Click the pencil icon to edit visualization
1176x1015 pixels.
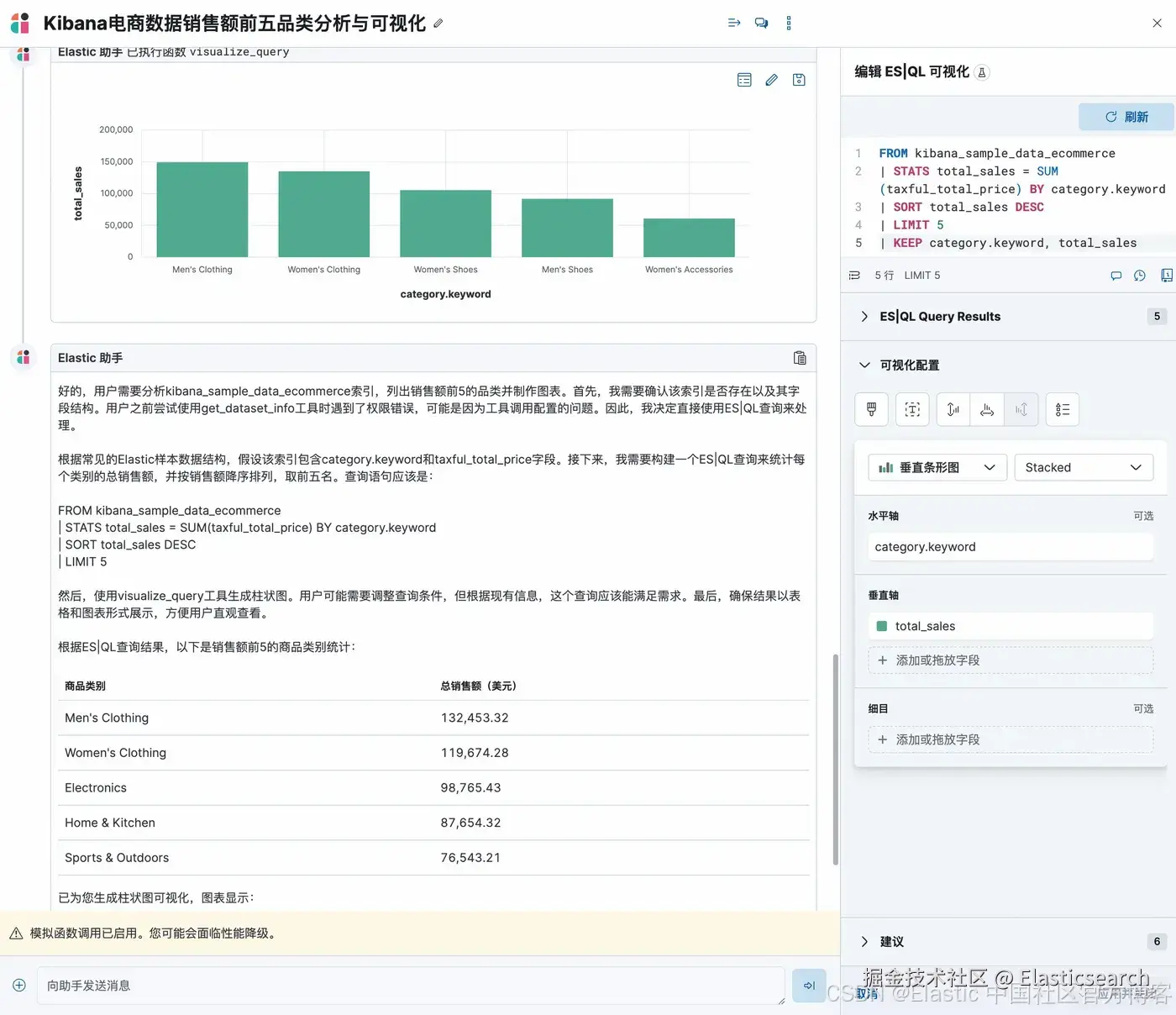click(x=771, y=80)
